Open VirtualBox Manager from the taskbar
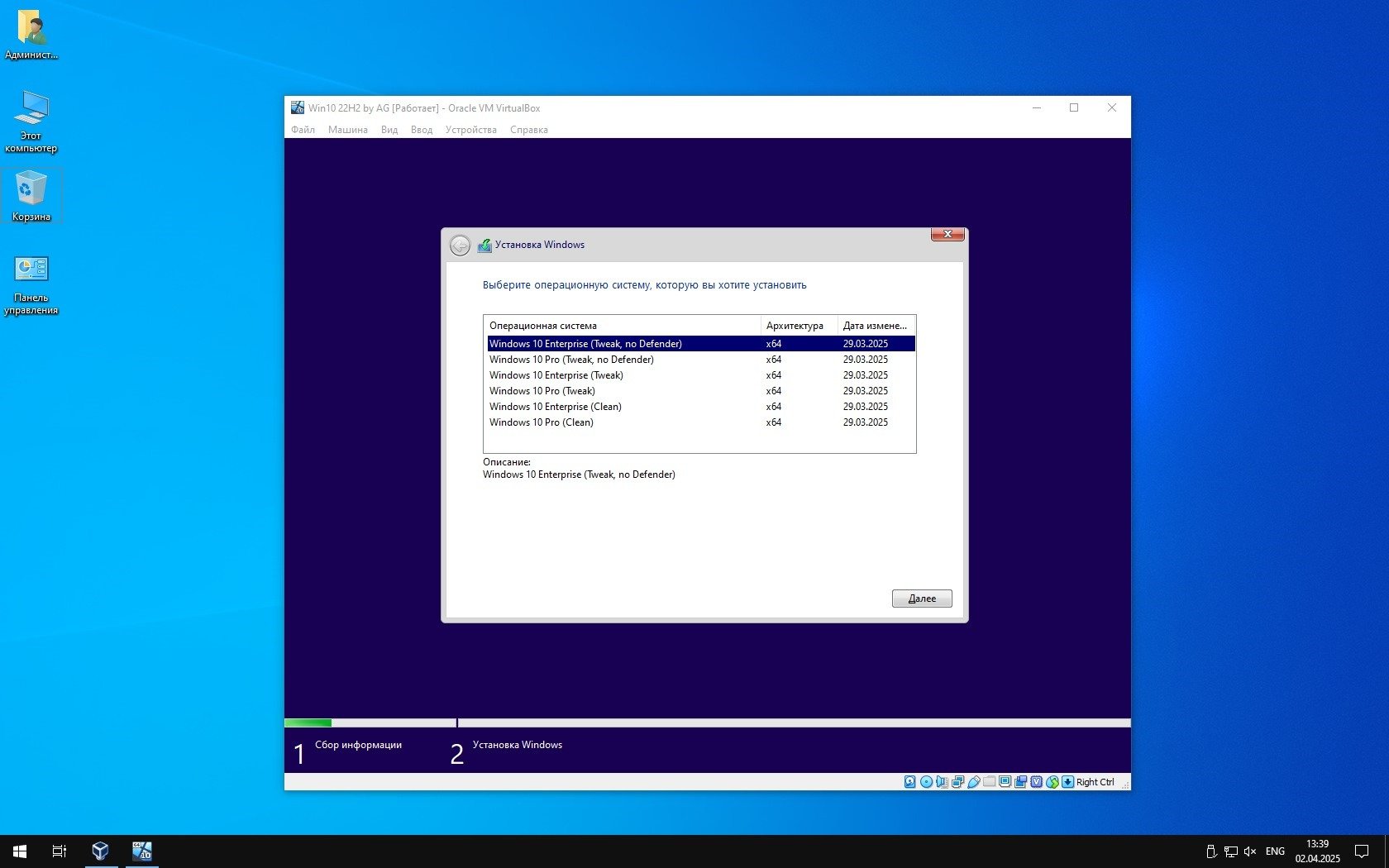The image size is (1389, 868). pos(100,851)
